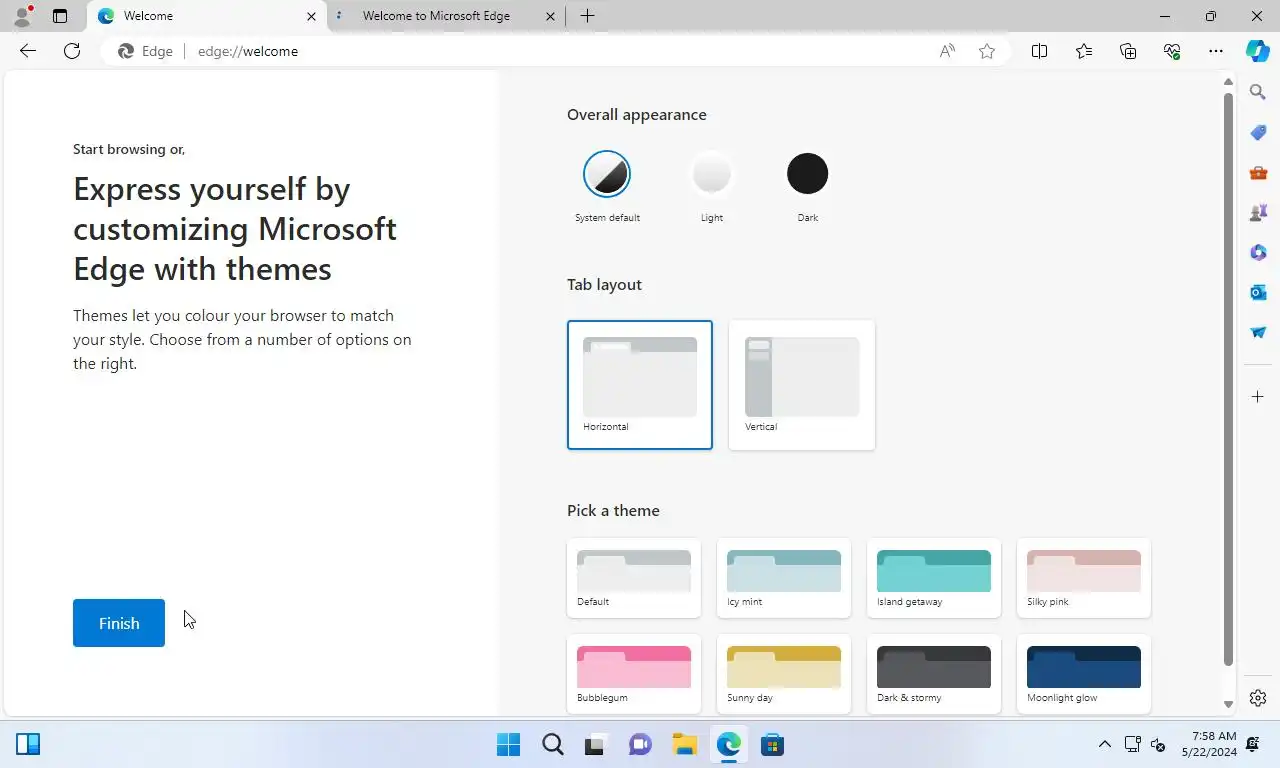This screenshot has height=768, width=1280.
Task: Pick the Moonlight glow theme
Action: click(x=1084, y=674)
